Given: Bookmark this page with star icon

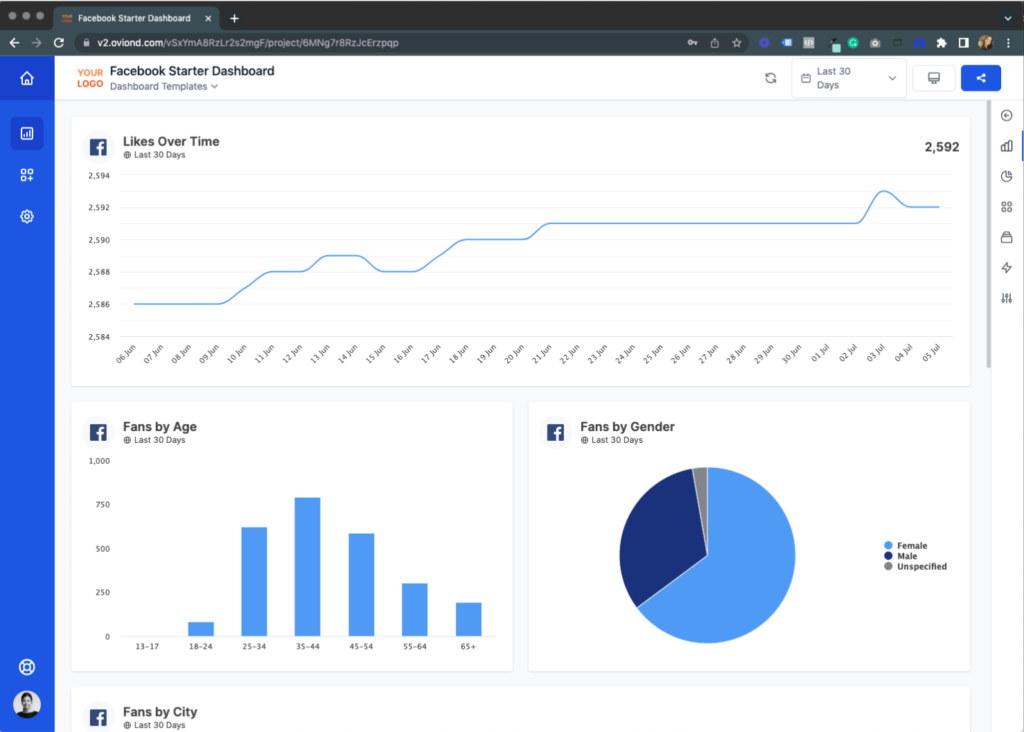Looking at the screenshot, I should [737, 43].
